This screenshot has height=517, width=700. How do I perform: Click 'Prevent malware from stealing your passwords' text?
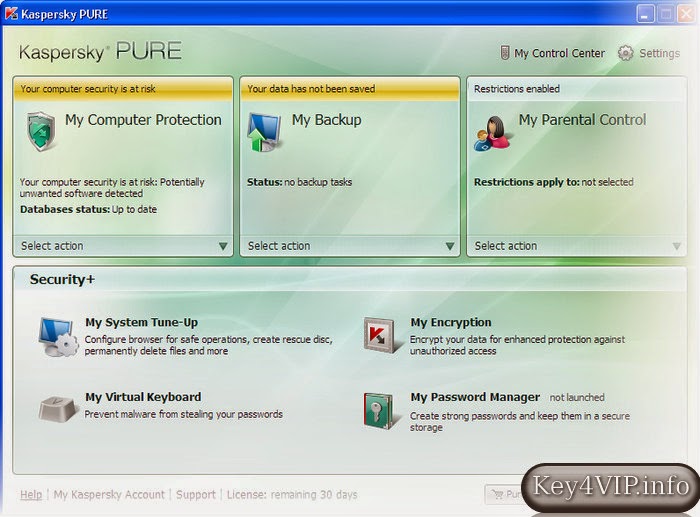click(x=183, y=414)
